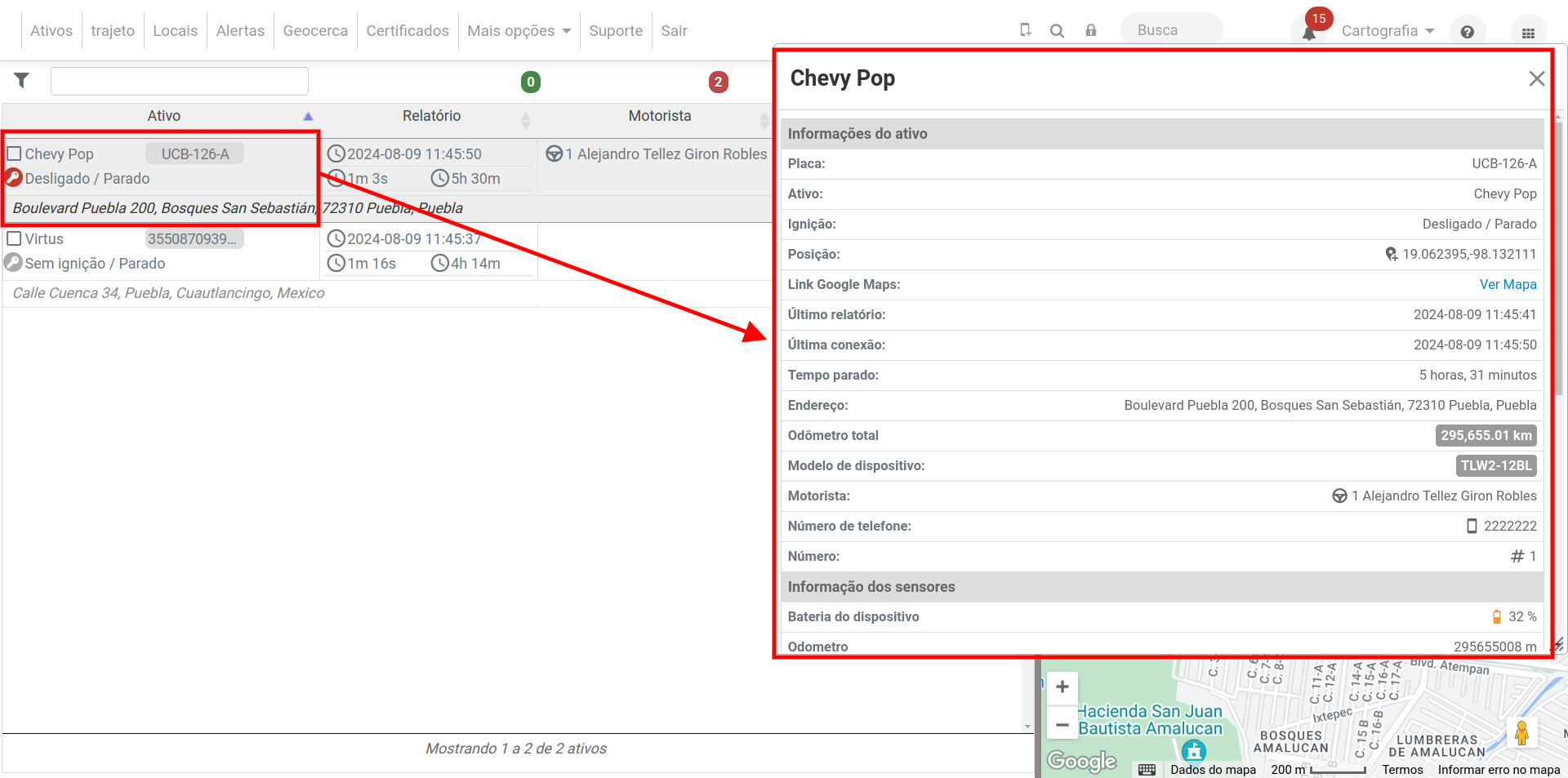Click the Termos map link
This screenshot has height=778, width=1568.
1402,770
